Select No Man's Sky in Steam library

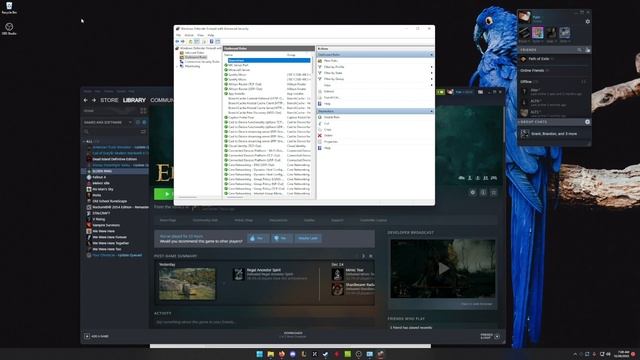pos(103,189)
